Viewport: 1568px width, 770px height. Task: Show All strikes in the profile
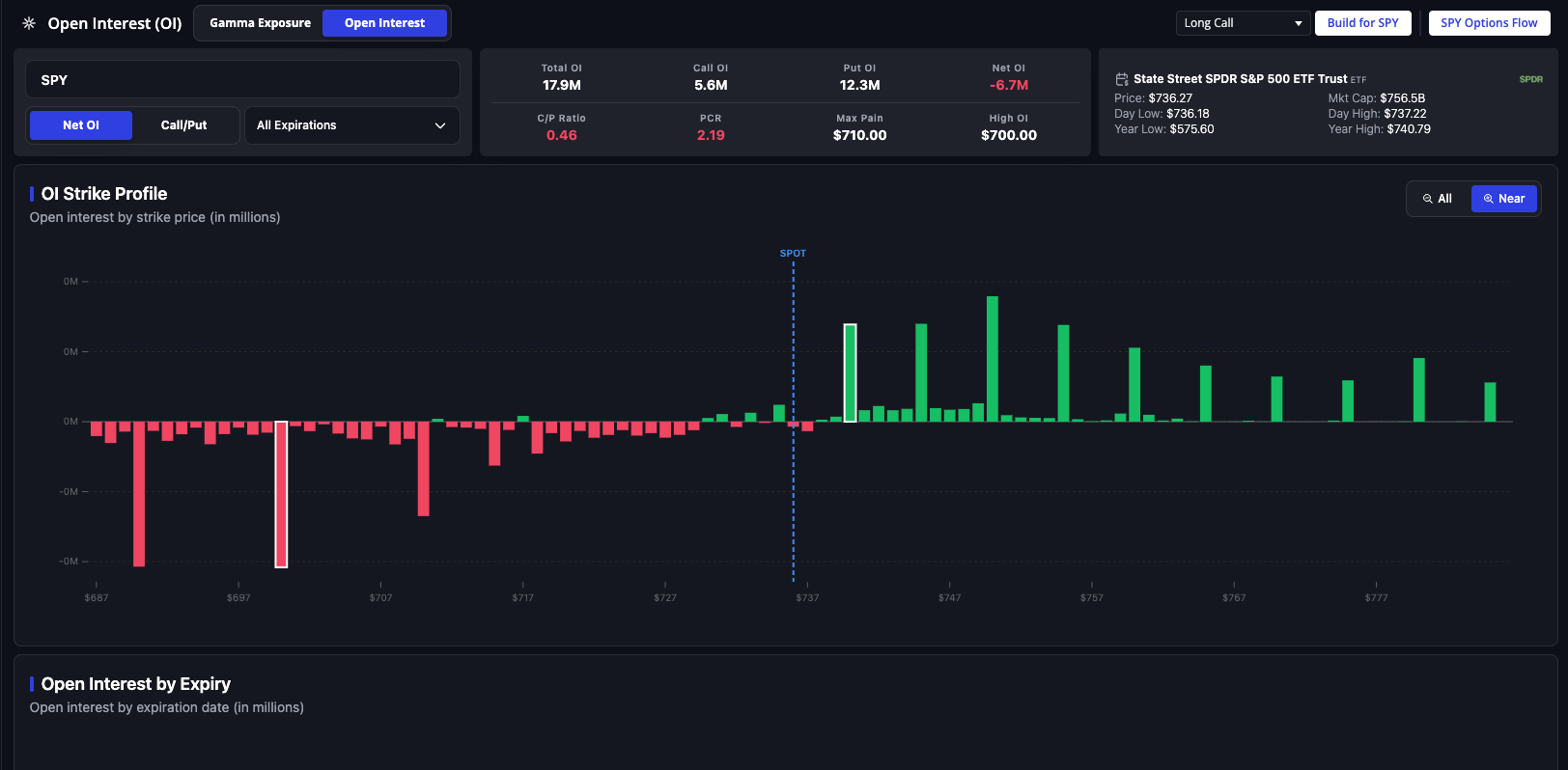pyautogui.click(x=1438, y=199)
